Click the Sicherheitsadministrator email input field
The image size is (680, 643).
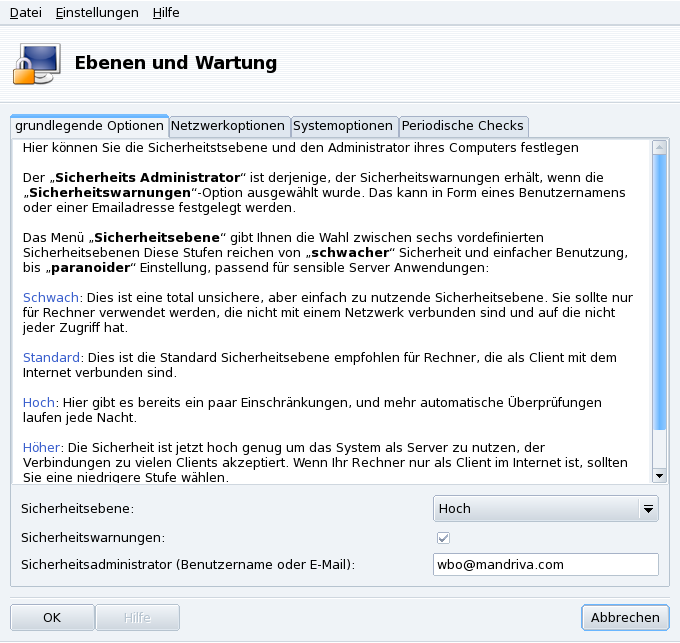tap(546, 565)
